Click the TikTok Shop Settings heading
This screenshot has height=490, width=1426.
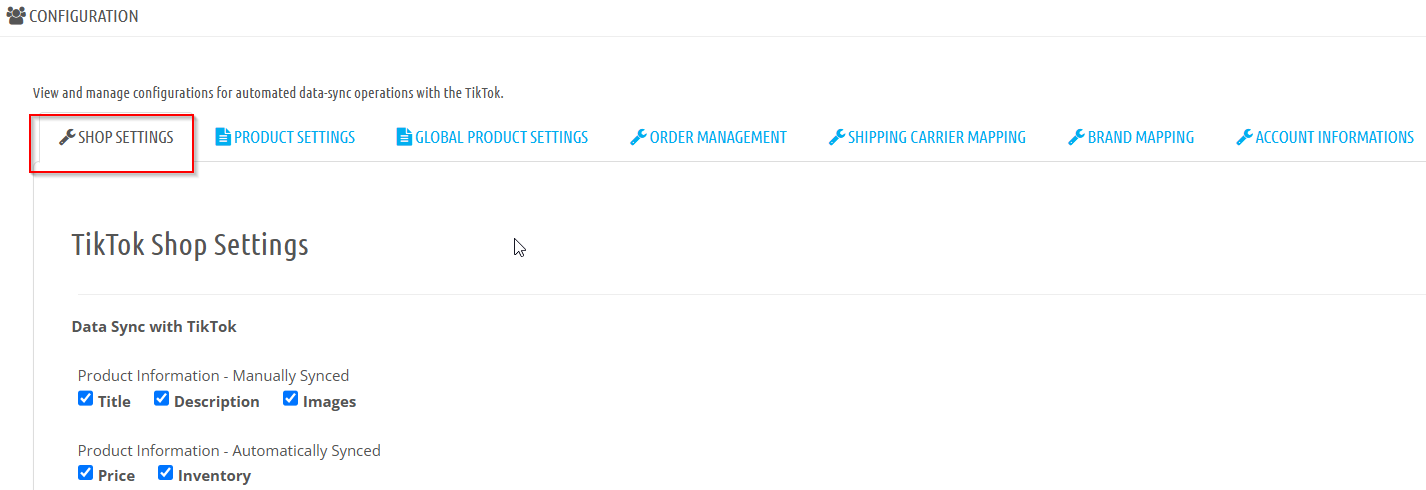click(190, 245)
